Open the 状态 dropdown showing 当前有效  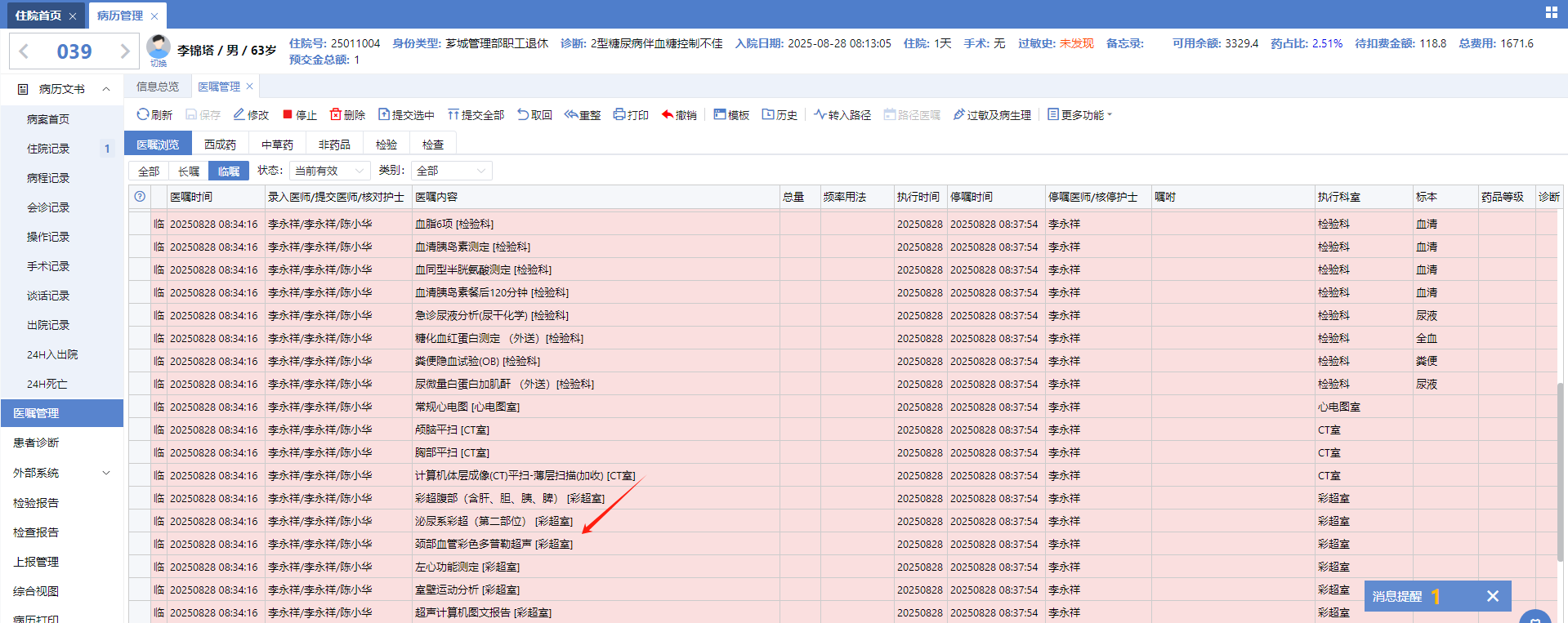tap(329, 171)
